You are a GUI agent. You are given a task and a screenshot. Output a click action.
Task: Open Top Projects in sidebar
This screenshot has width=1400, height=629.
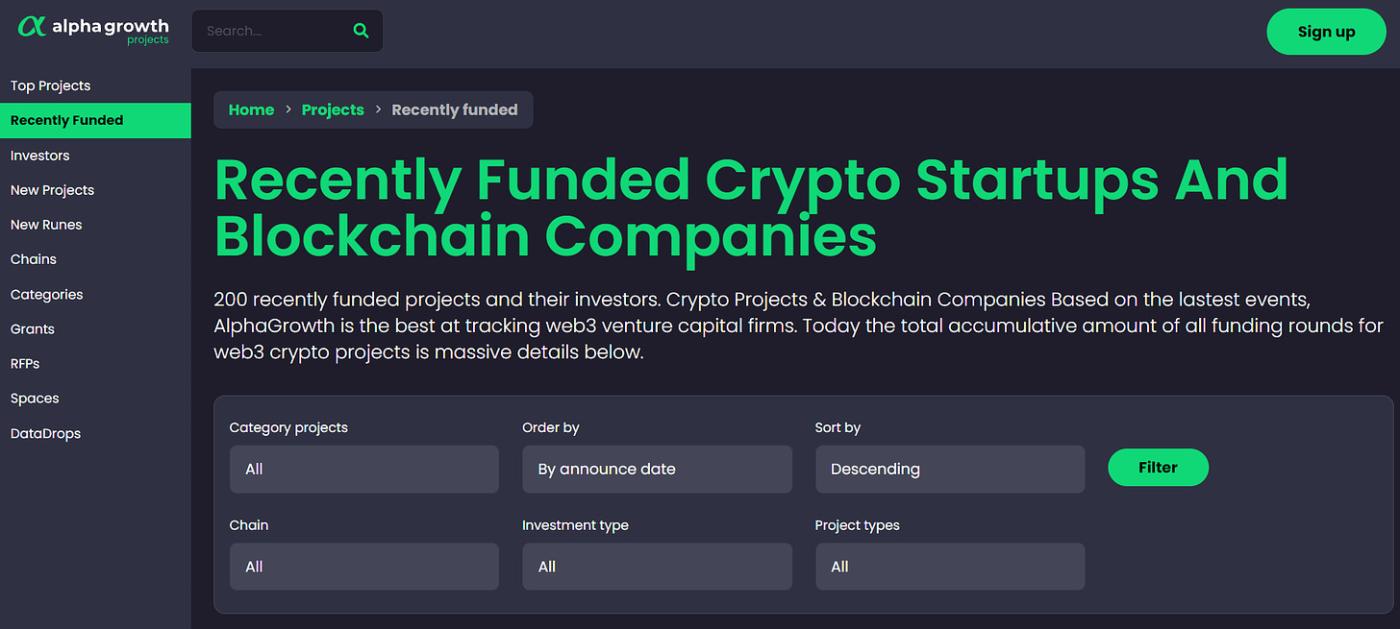click(50, 86)
